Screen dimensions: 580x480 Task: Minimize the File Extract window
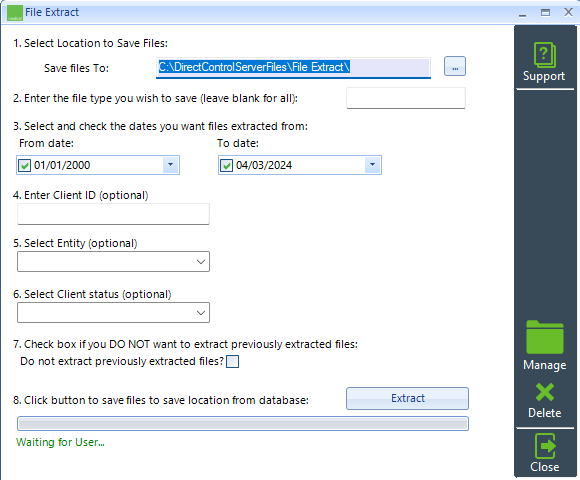click(x=522, y=13)
